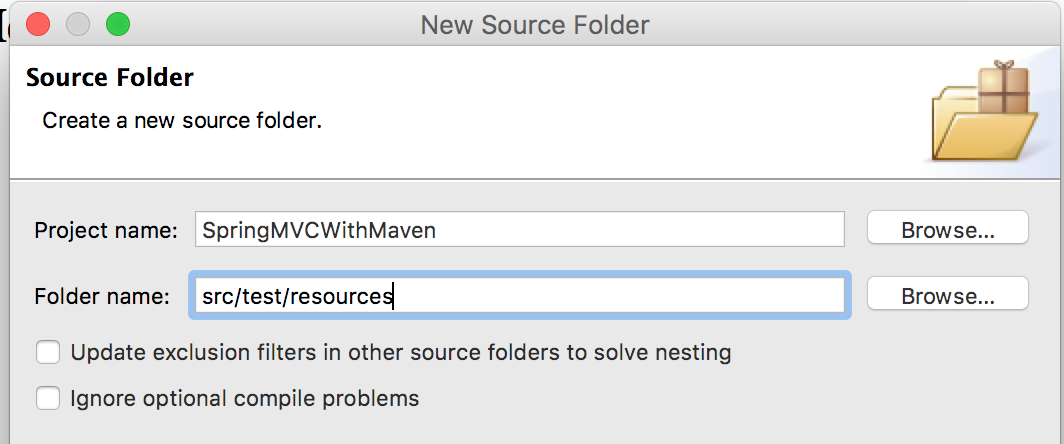Click the 'Create a new source folder.' description
Image resolution: width=1064 pixels, height=444 pixels.
(182, 122)
